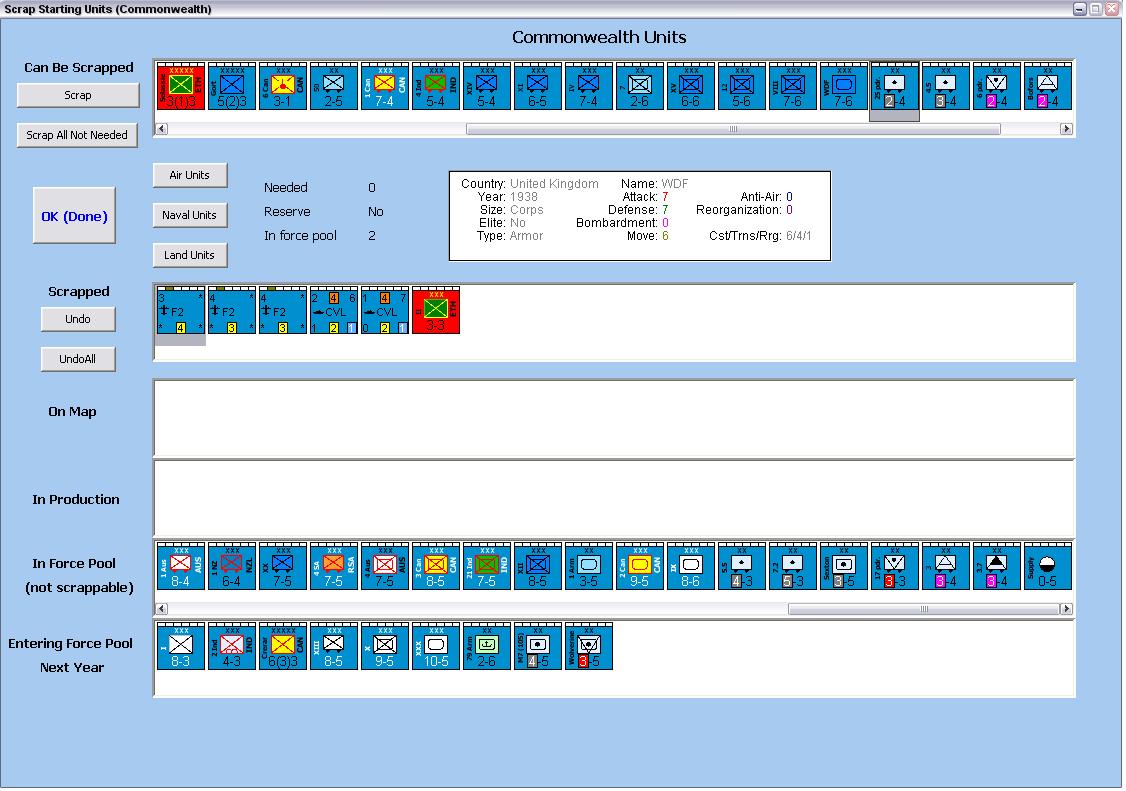Click Scrap All Not Needed
The width and height of the screenshot is (1126, 791).
(x=77, y=135)
